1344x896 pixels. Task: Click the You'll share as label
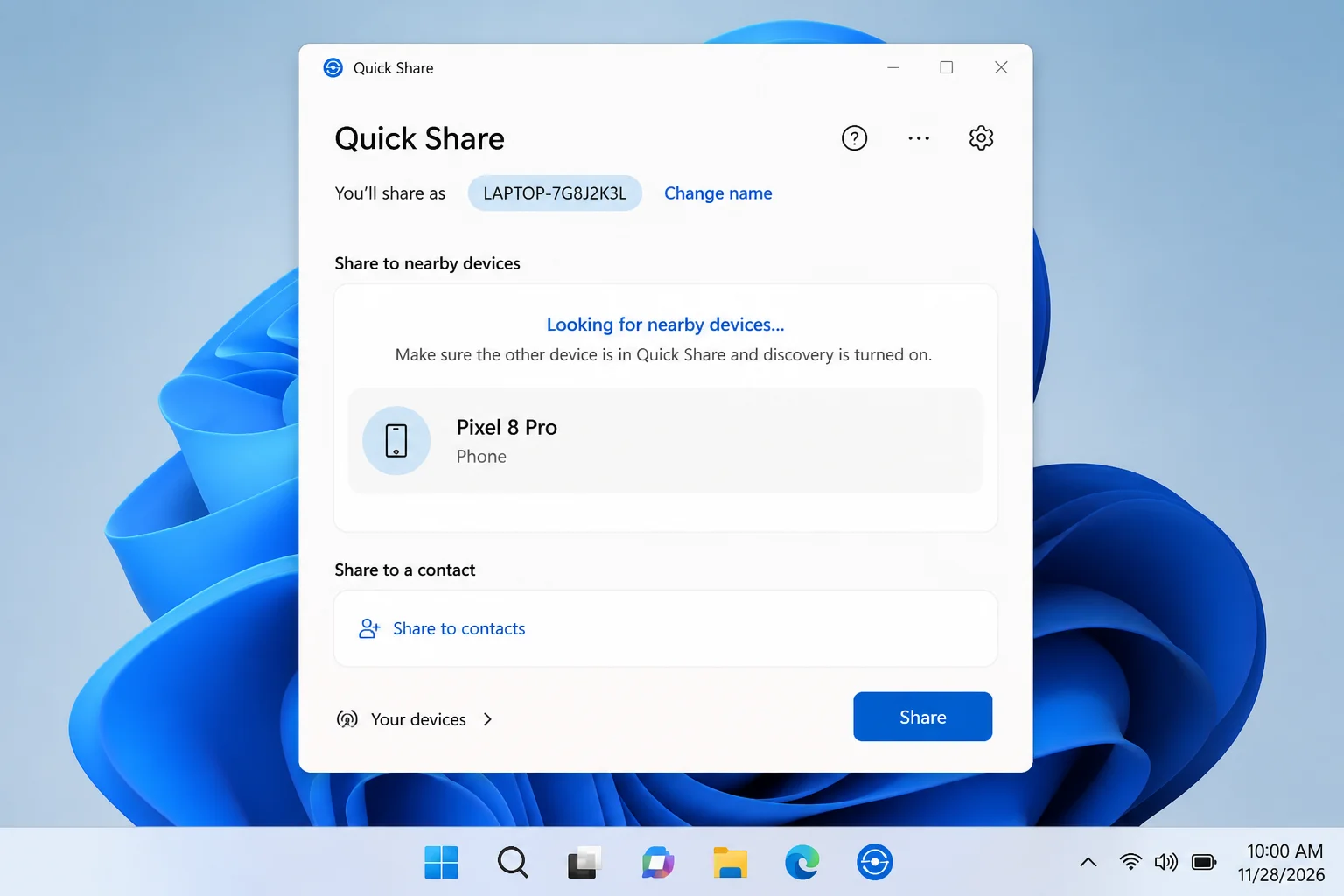pos(390,193)
